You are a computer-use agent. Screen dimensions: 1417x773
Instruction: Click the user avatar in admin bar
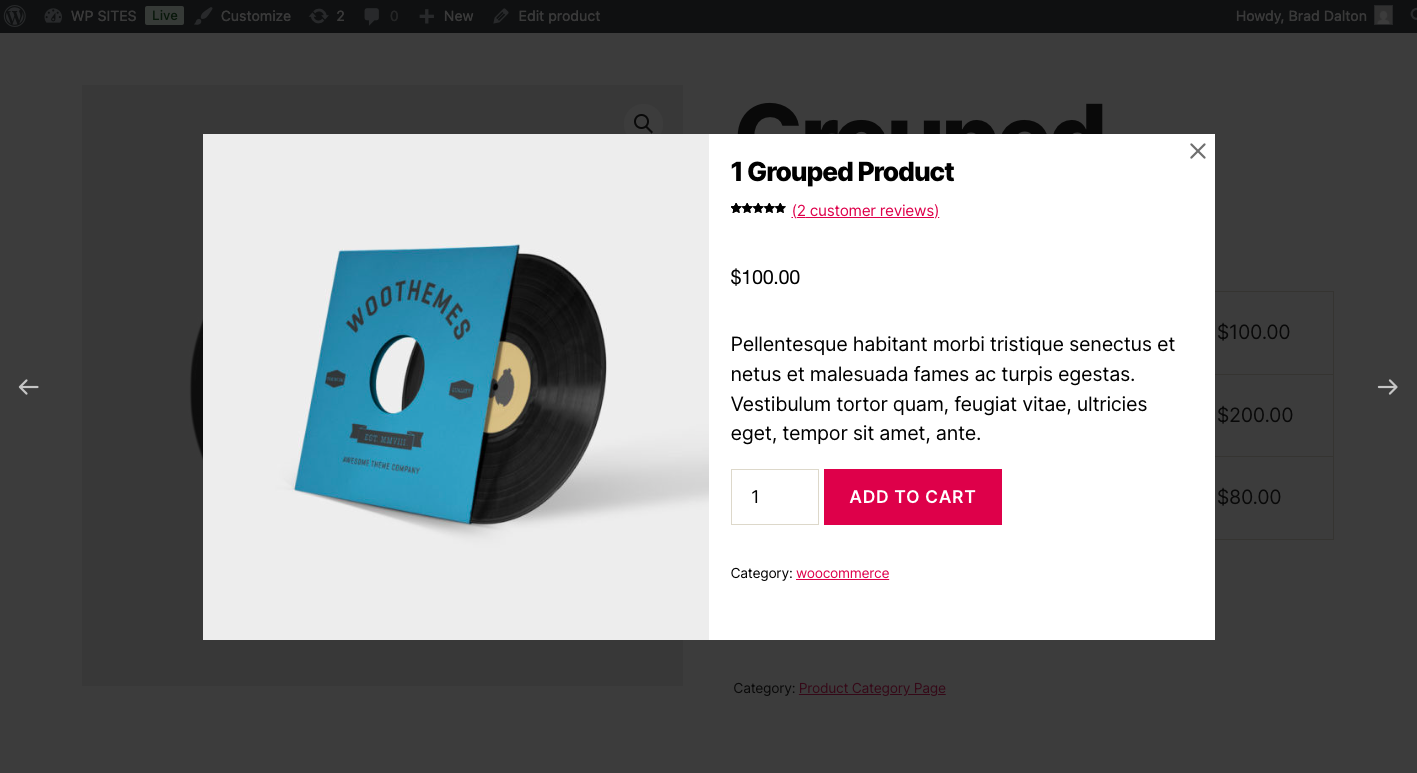[1383, 16]
